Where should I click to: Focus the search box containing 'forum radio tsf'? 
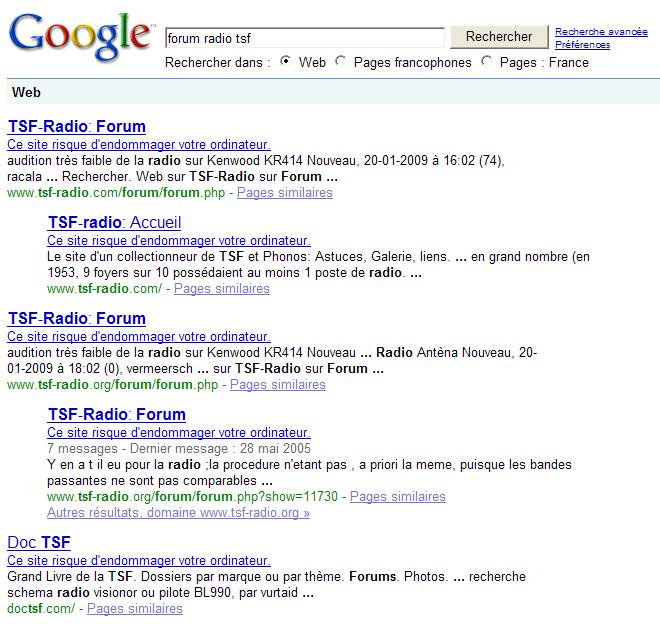click(x=305, y=38)
